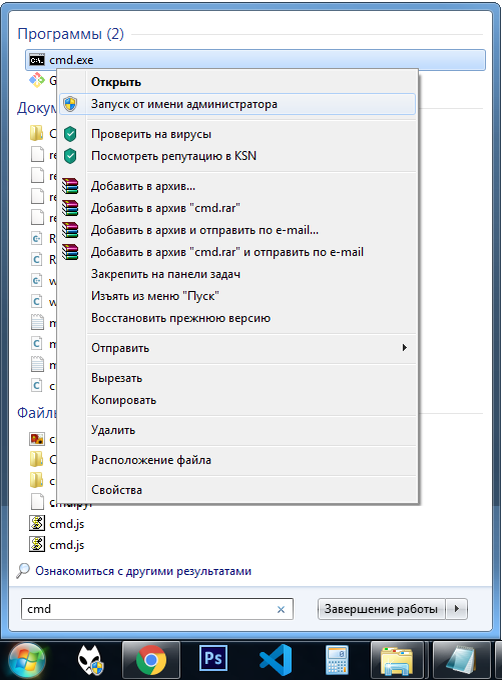502x680 pixels.
Task: Select Запуск от имени администратора
Action: (238, 104)
